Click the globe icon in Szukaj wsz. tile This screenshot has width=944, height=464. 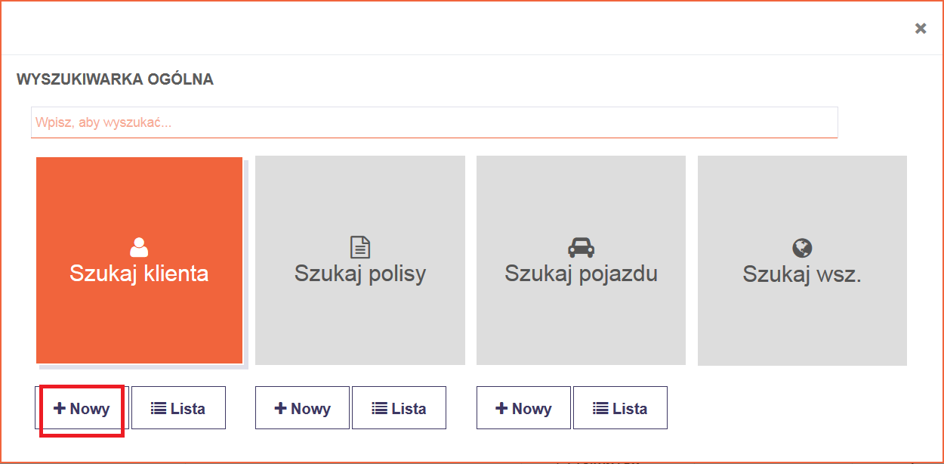coord(802,247)
